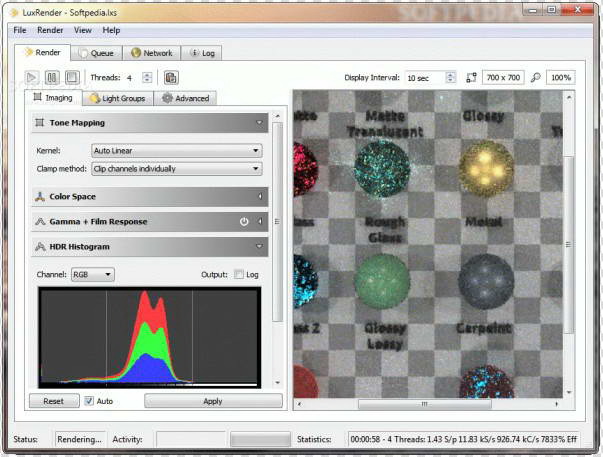
Task: Click the Apply button
Action: 213,401
